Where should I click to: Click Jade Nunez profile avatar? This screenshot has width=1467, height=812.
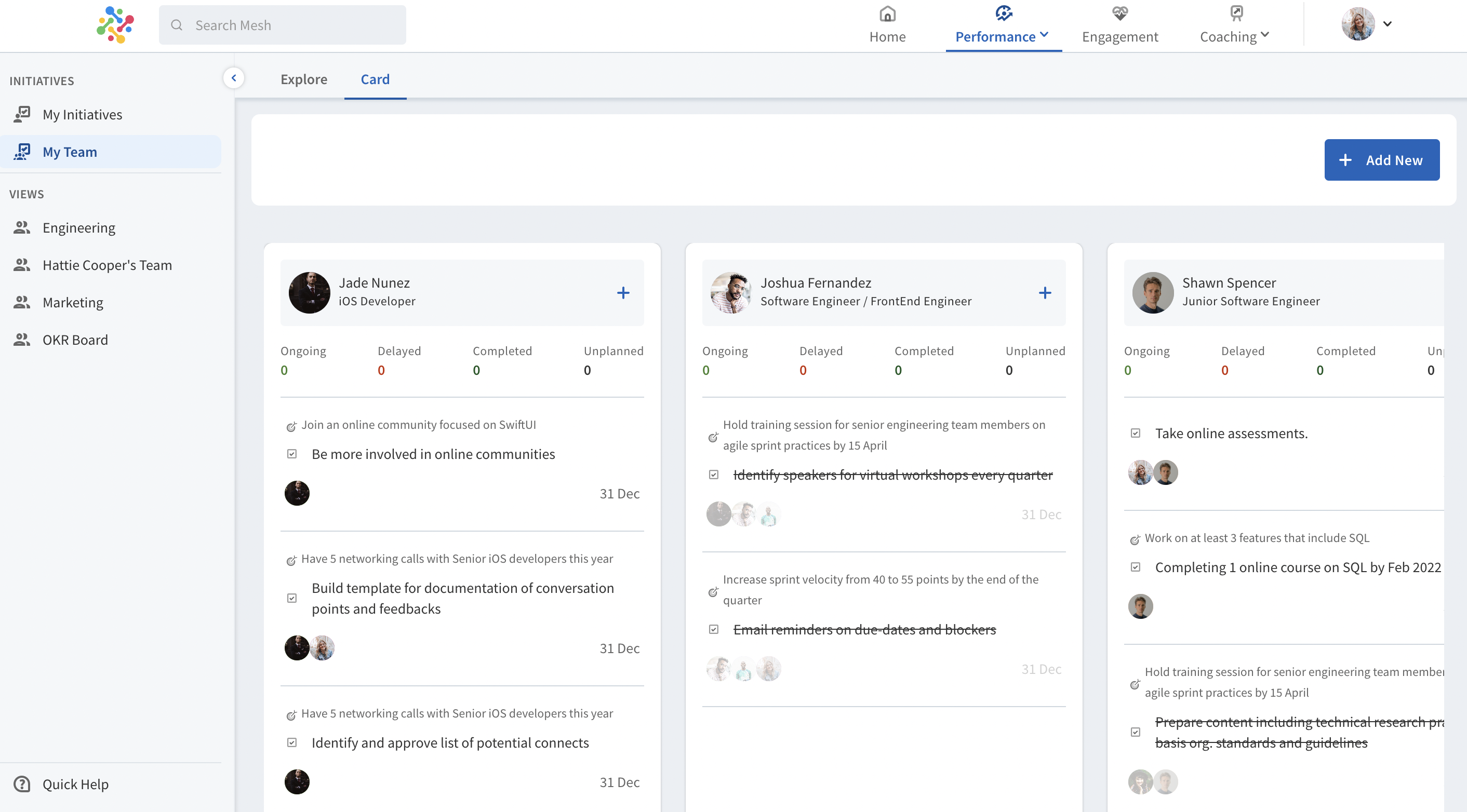(309, 292)
